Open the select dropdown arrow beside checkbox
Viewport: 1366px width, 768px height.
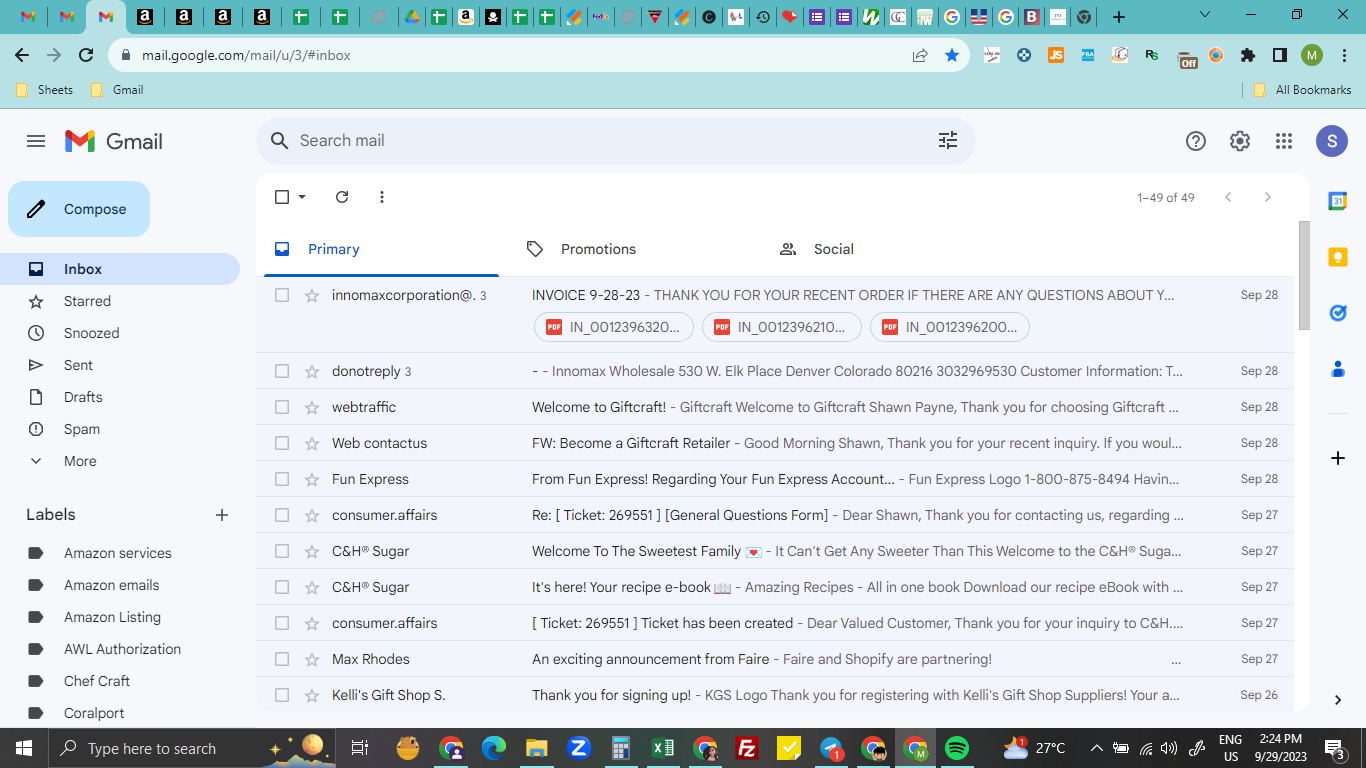302,197
